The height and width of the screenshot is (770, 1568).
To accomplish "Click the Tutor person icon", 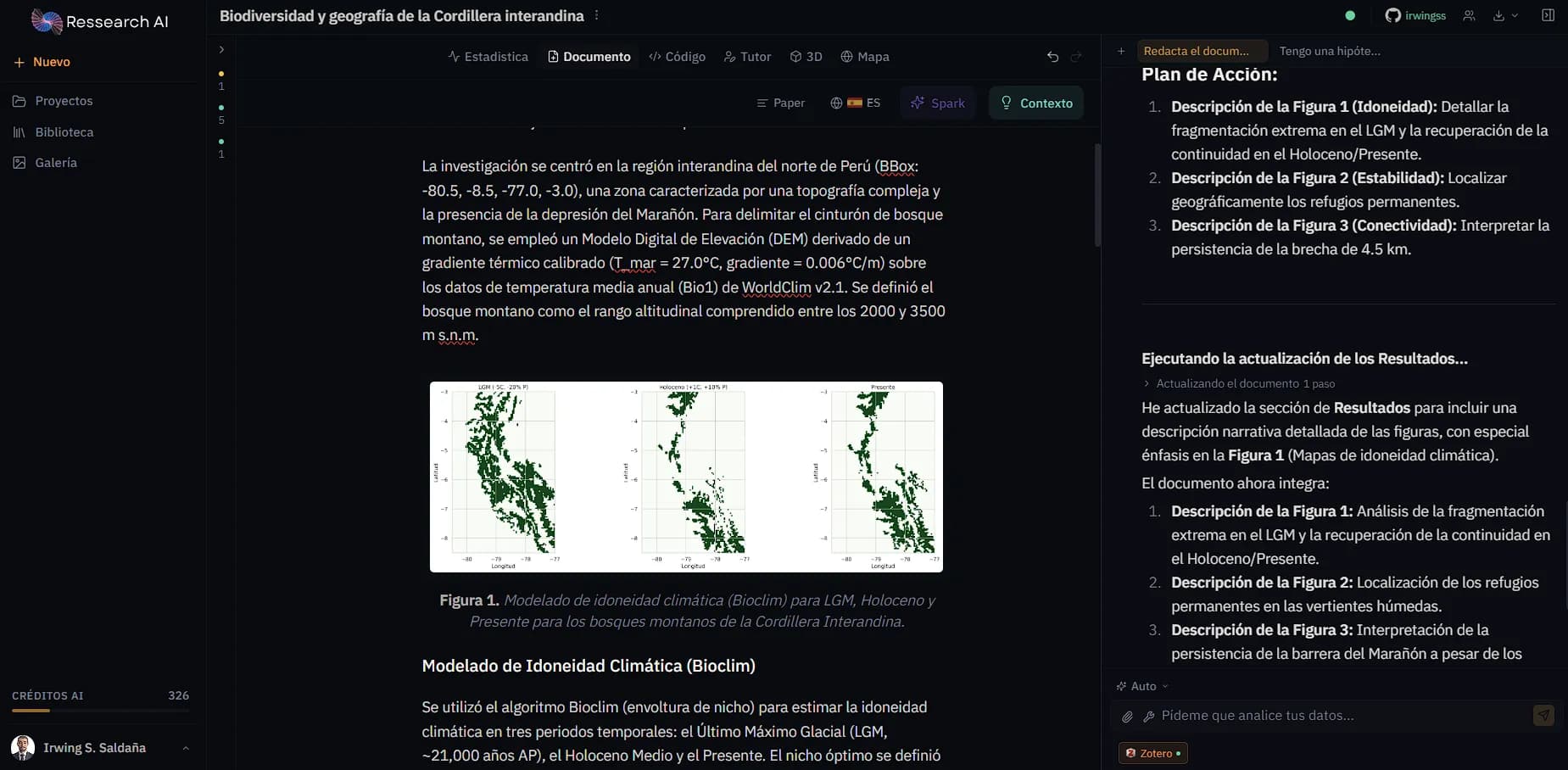I will click(729, 57).
